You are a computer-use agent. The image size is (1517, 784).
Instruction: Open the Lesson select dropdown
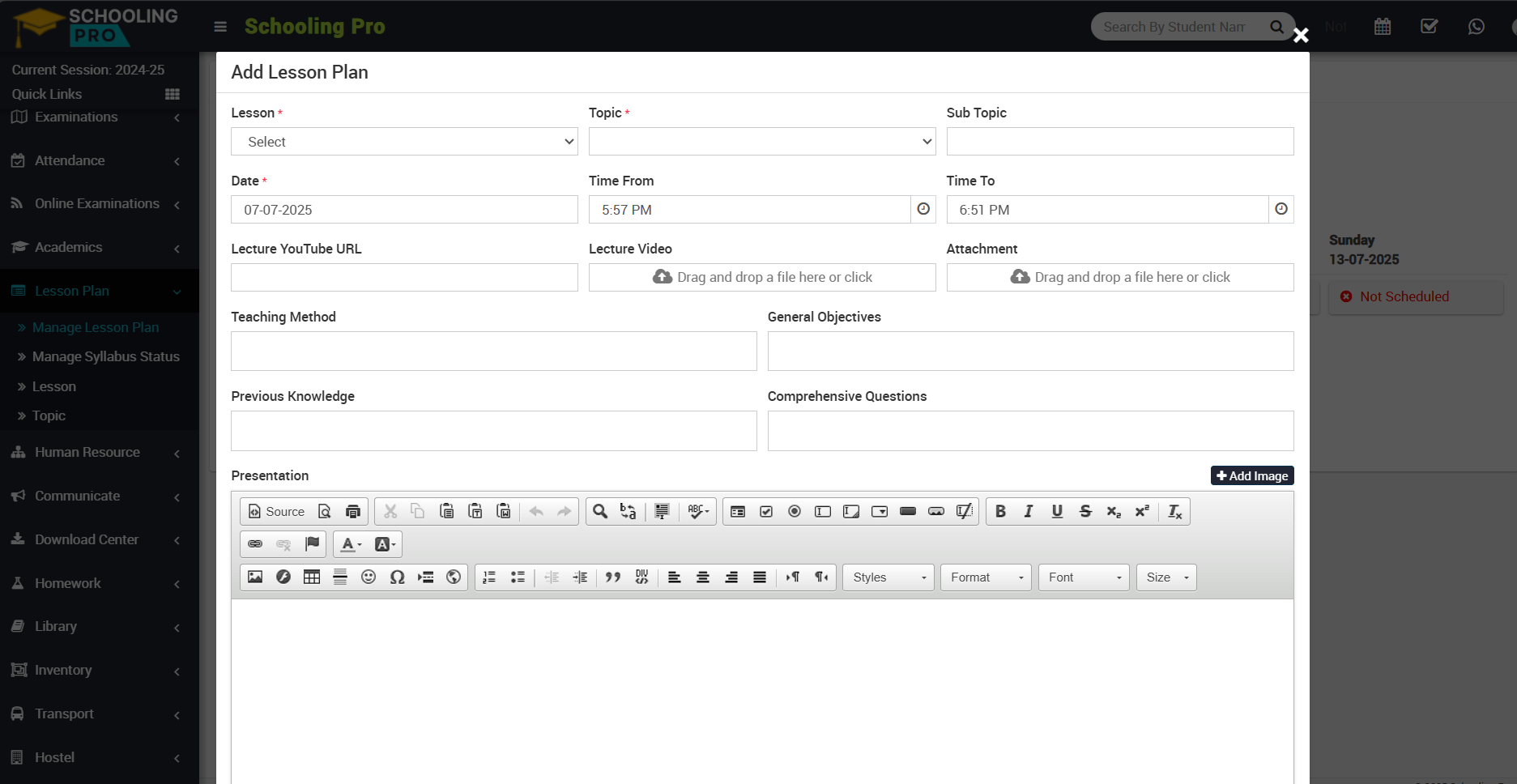404,142
